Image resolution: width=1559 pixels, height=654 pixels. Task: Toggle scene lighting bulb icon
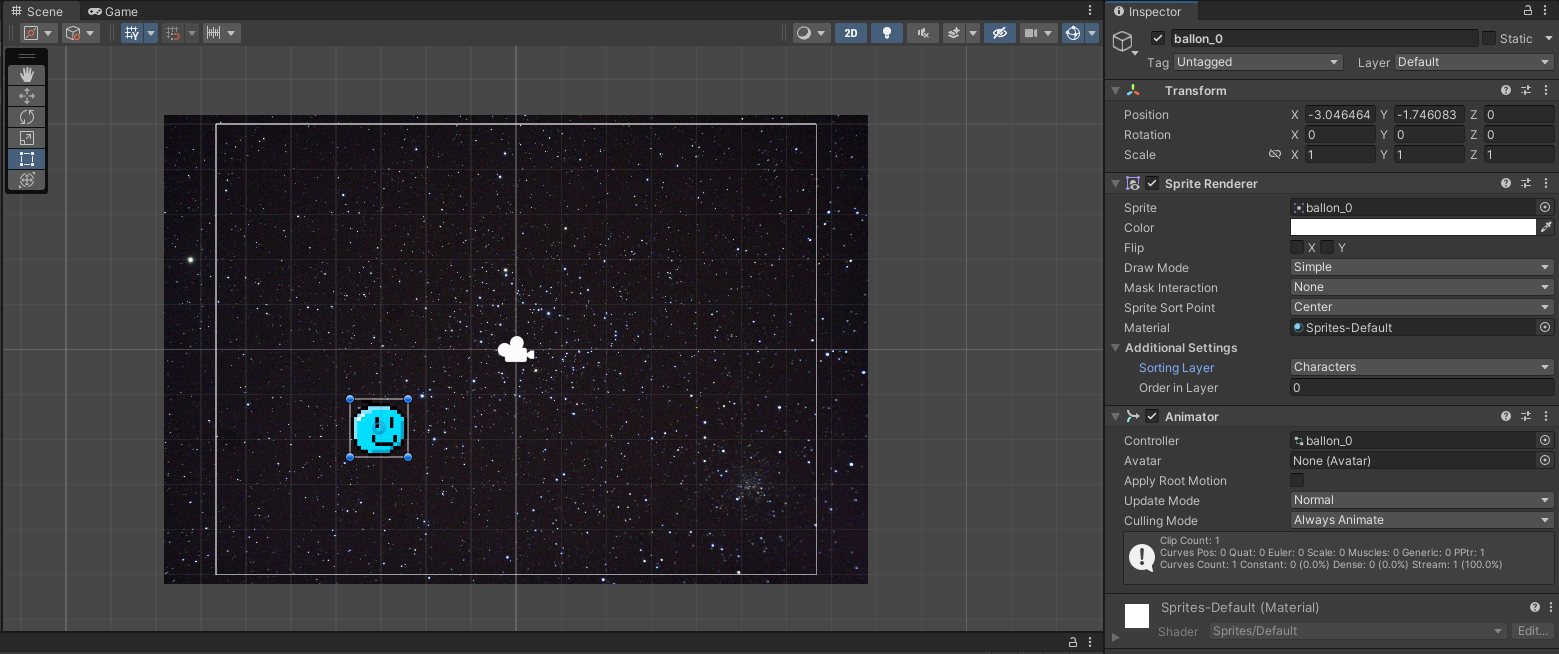click(x=887, y=33)
